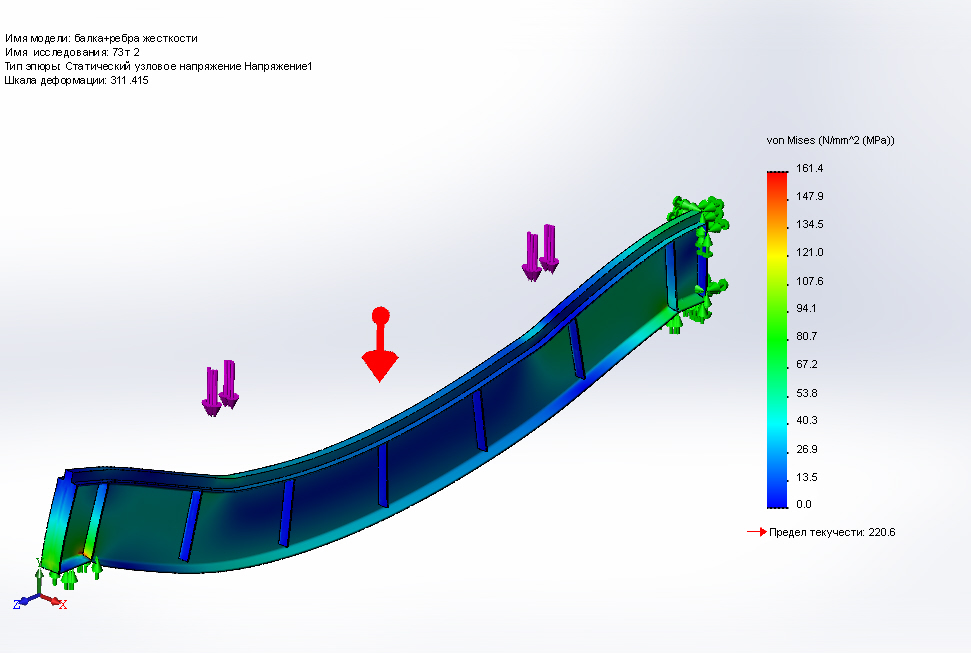The width and height of the screenshot is (971, 653).
Task: Select purple load arrows near beam's right end
Action: (x=541, y=253)
